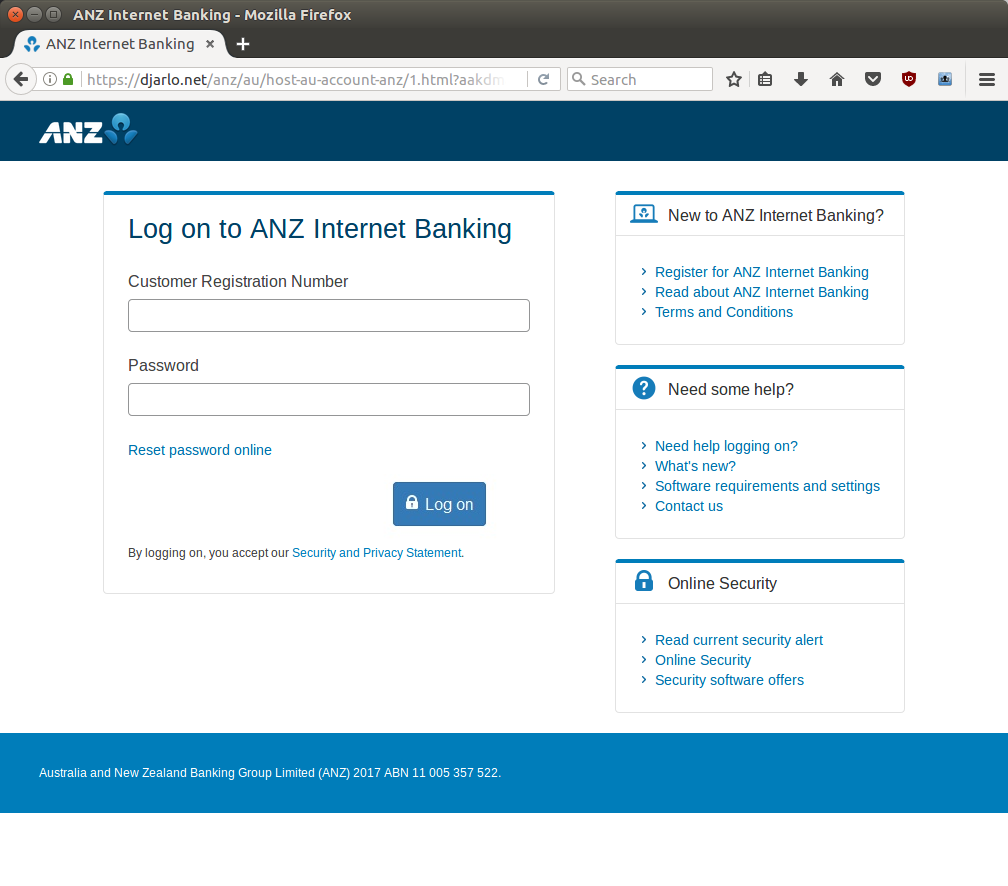The height and width of the screenshot is (886, 1008).
Task: Click the Customer Registration Number label
Action: pos(238,282)
